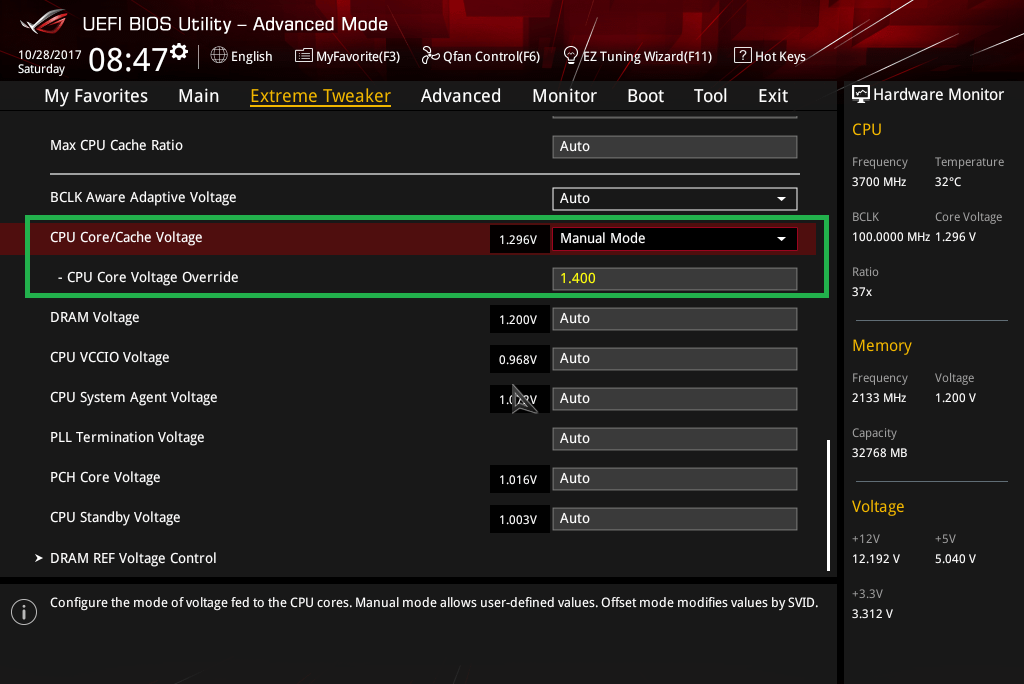Click the Qfan Control fan icon
This screenshot has width=1024, height=684.
(430, 56)
